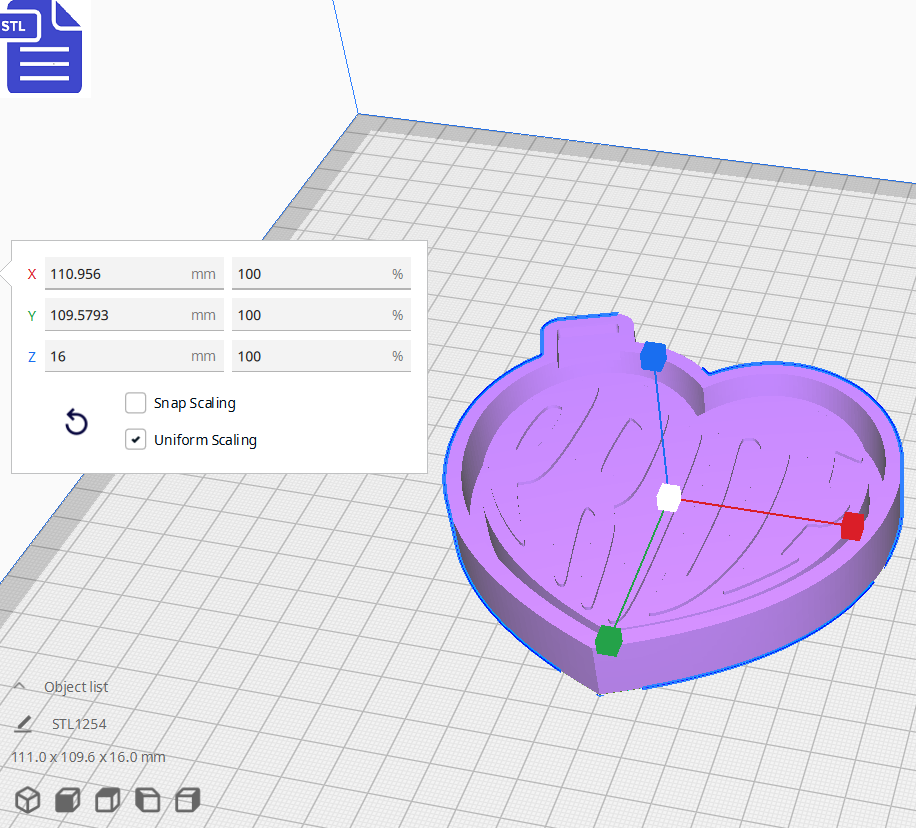916x828 pixels.
Task: Edit the Z height value of 16 mm
Action: tap(134, 356)
